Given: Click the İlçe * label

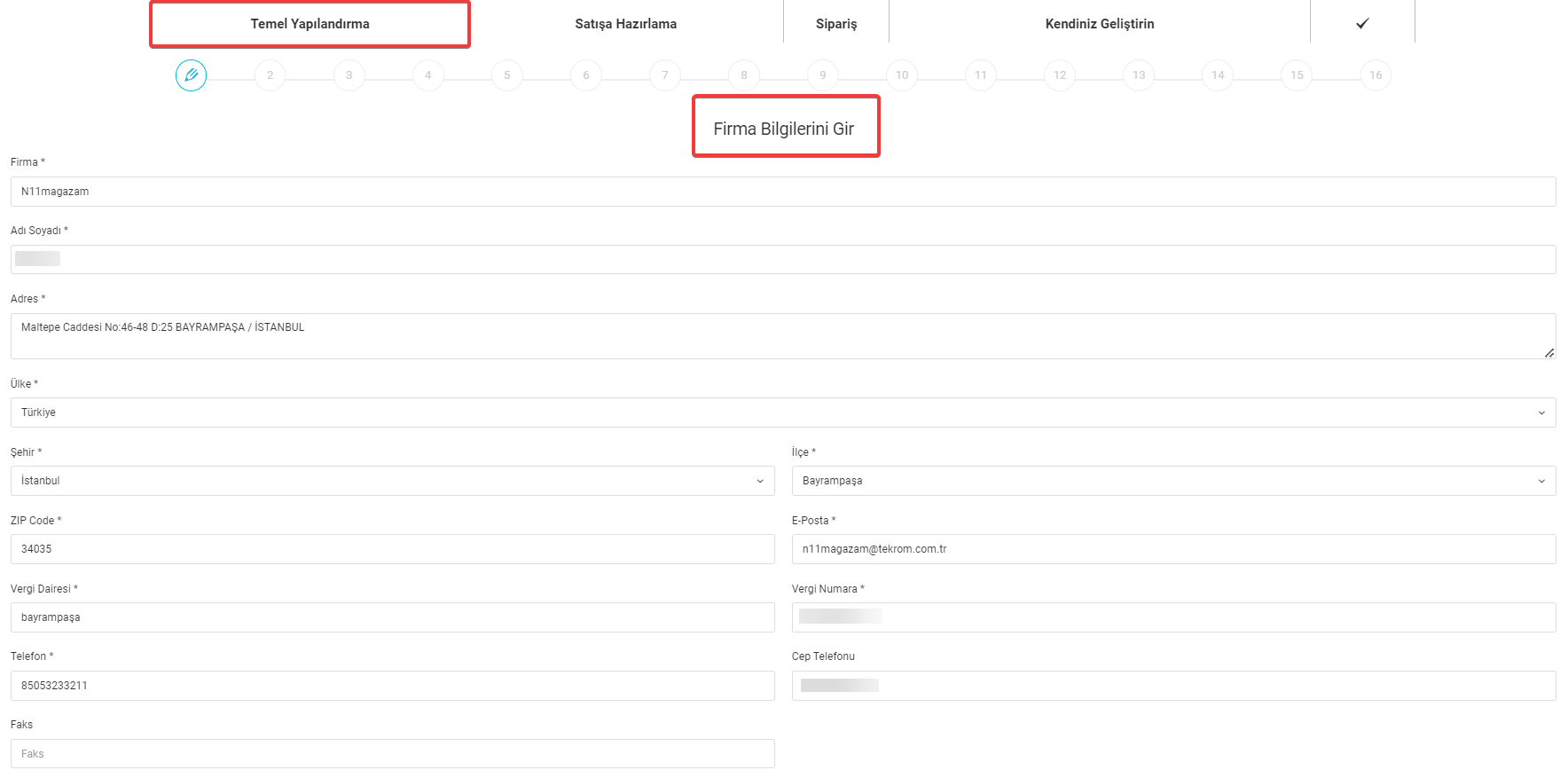Looking at the screenshot, I should click(x=804, y=452).
